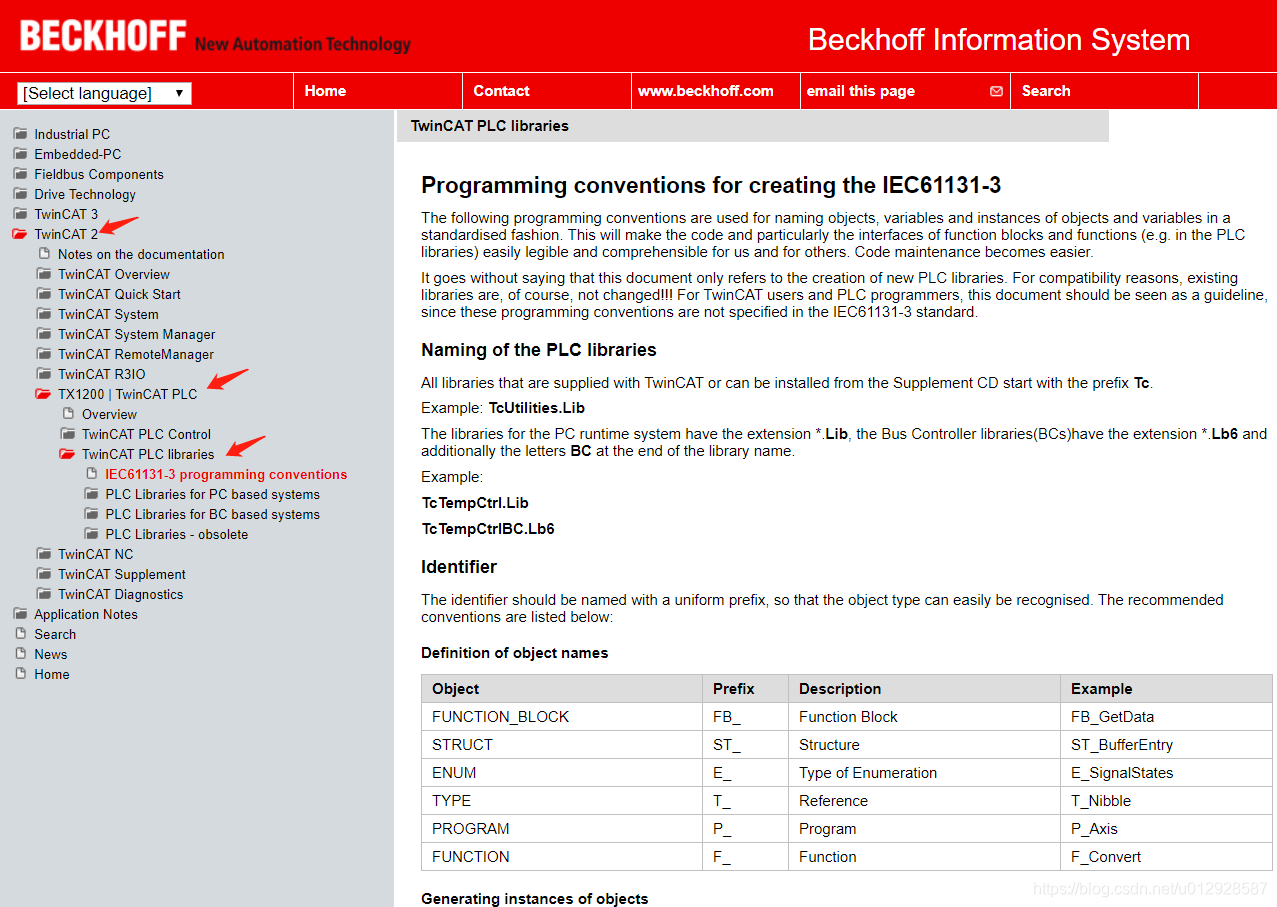Open the Home page at the tree bottom
Image resolution: width=1277 pixels, height=907 pixels.
click(x=52, y=674)
